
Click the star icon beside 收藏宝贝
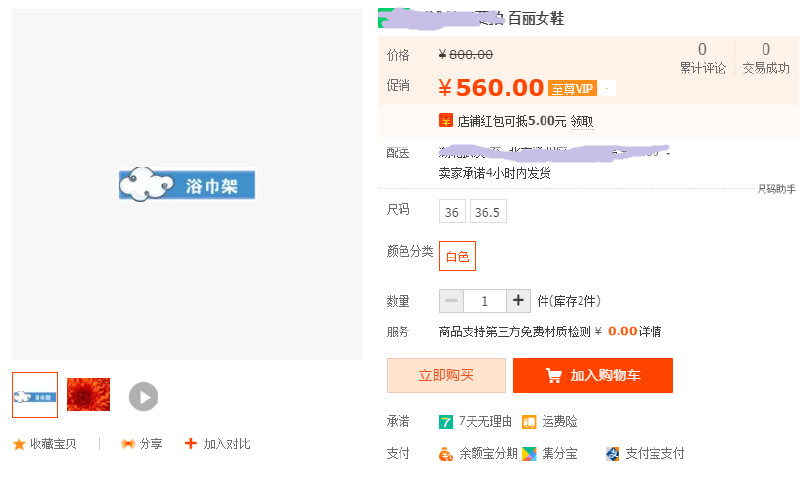point(19,444)
